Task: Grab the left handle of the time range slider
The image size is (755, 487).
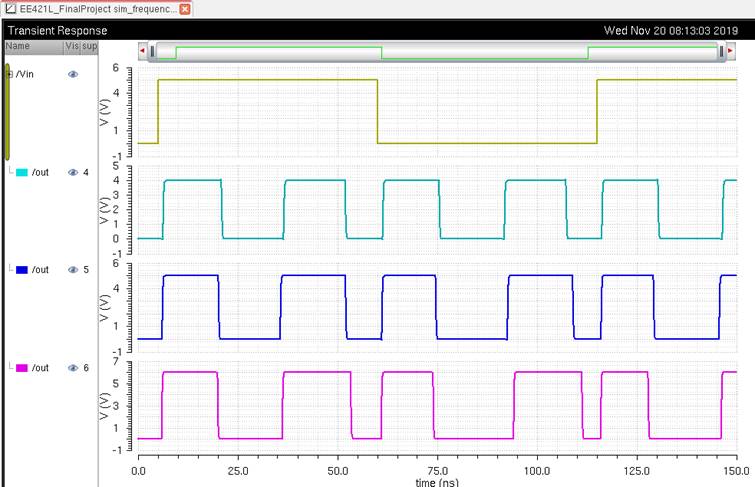Action: 153,50
